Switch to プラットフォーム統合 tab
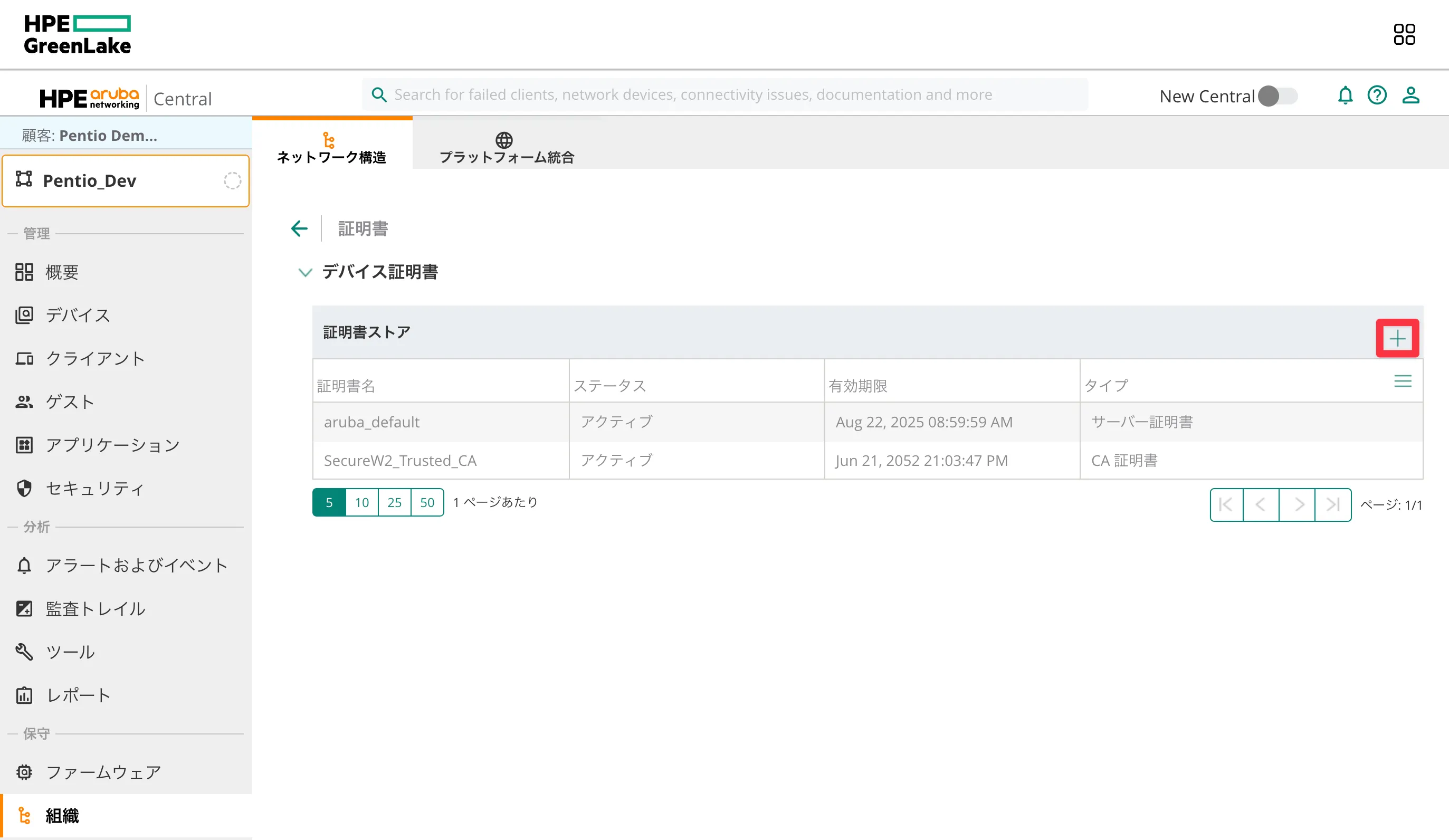This screenshot has width=1449, height=840. [506, 148]
